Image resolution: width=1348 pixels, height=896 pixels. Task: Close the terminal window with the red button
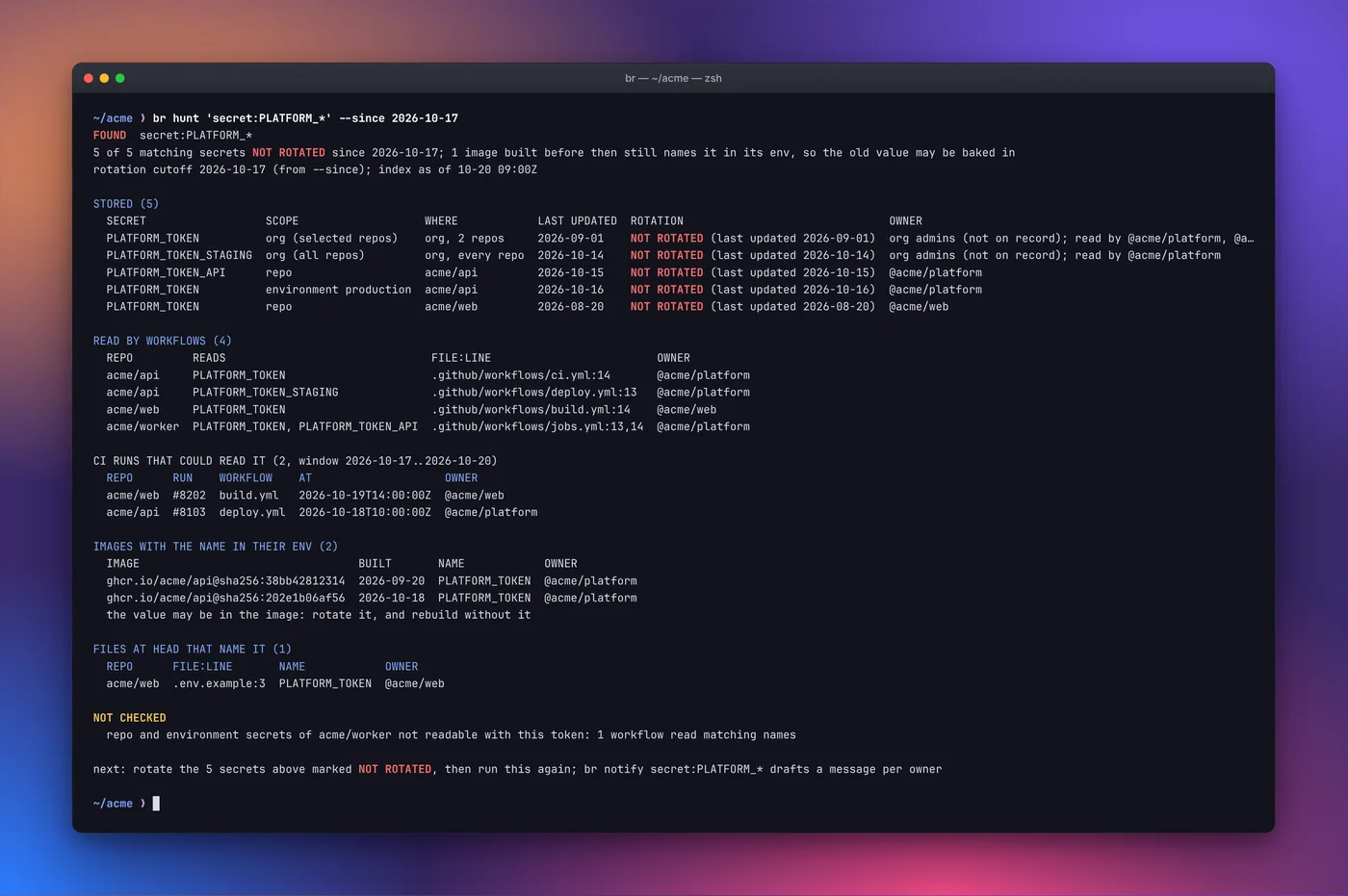[x=89, y=78]
